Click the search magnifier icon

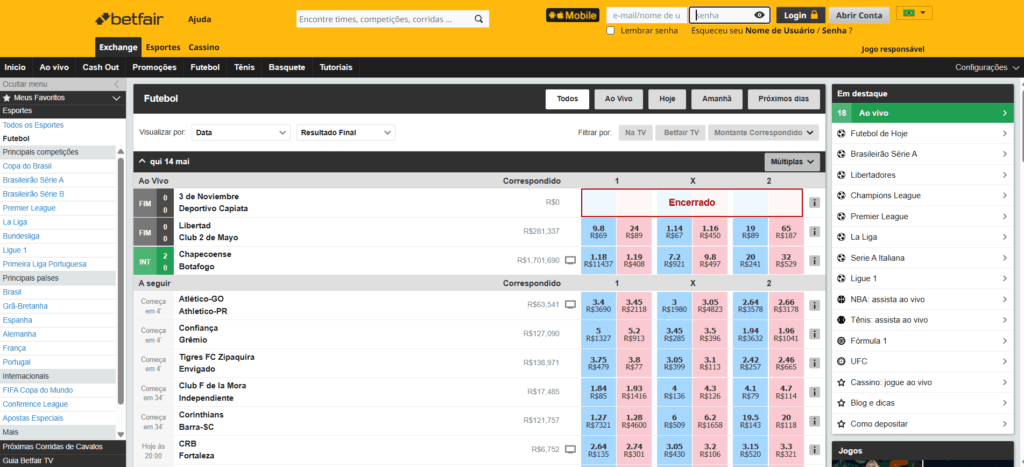point(479,19)
